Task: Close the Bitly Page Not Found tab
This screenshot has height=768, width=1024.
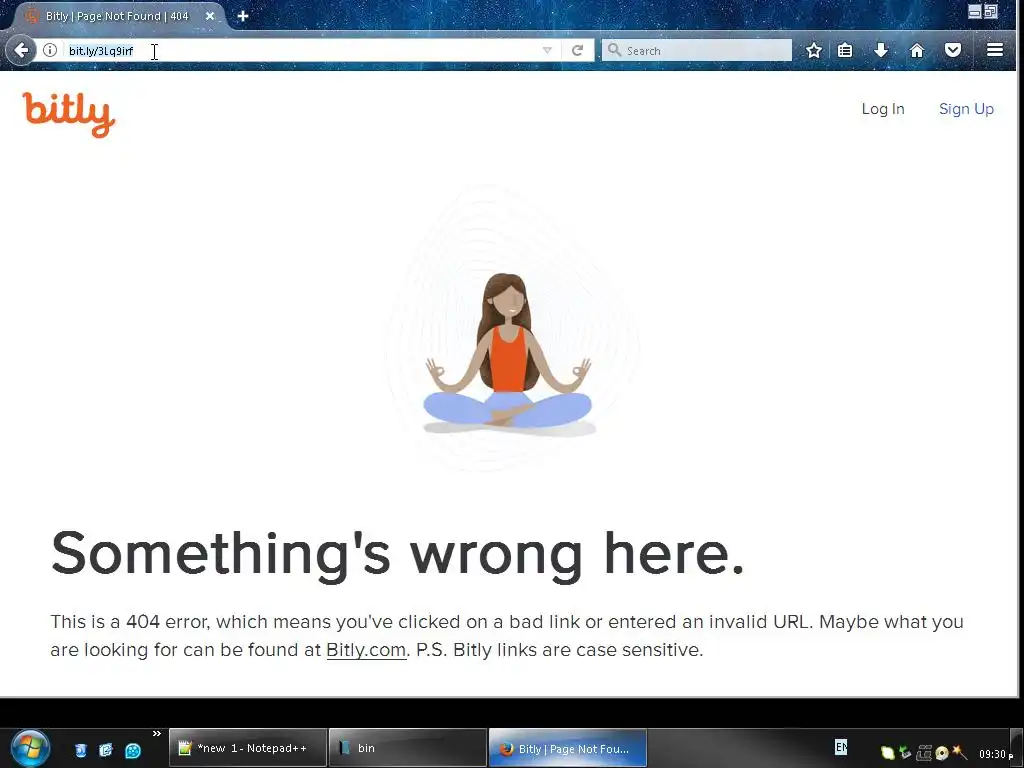Action: click(210, 16)
